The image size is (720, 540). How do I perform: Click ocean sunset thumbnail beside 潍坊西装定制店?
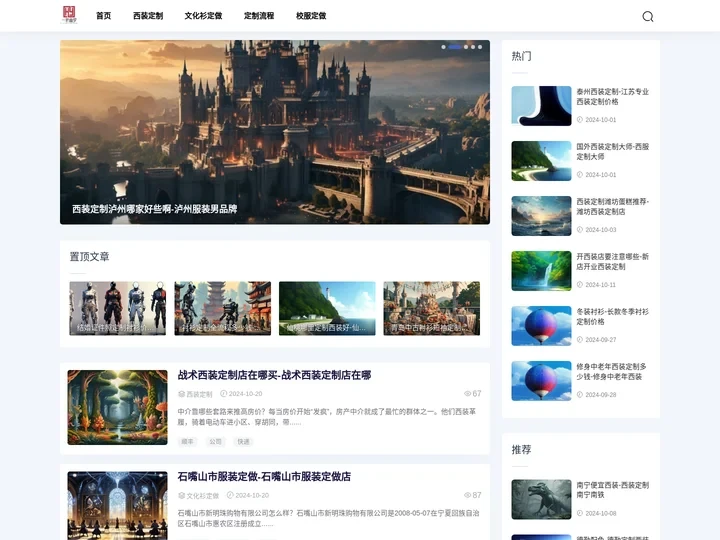pos(541,216)
